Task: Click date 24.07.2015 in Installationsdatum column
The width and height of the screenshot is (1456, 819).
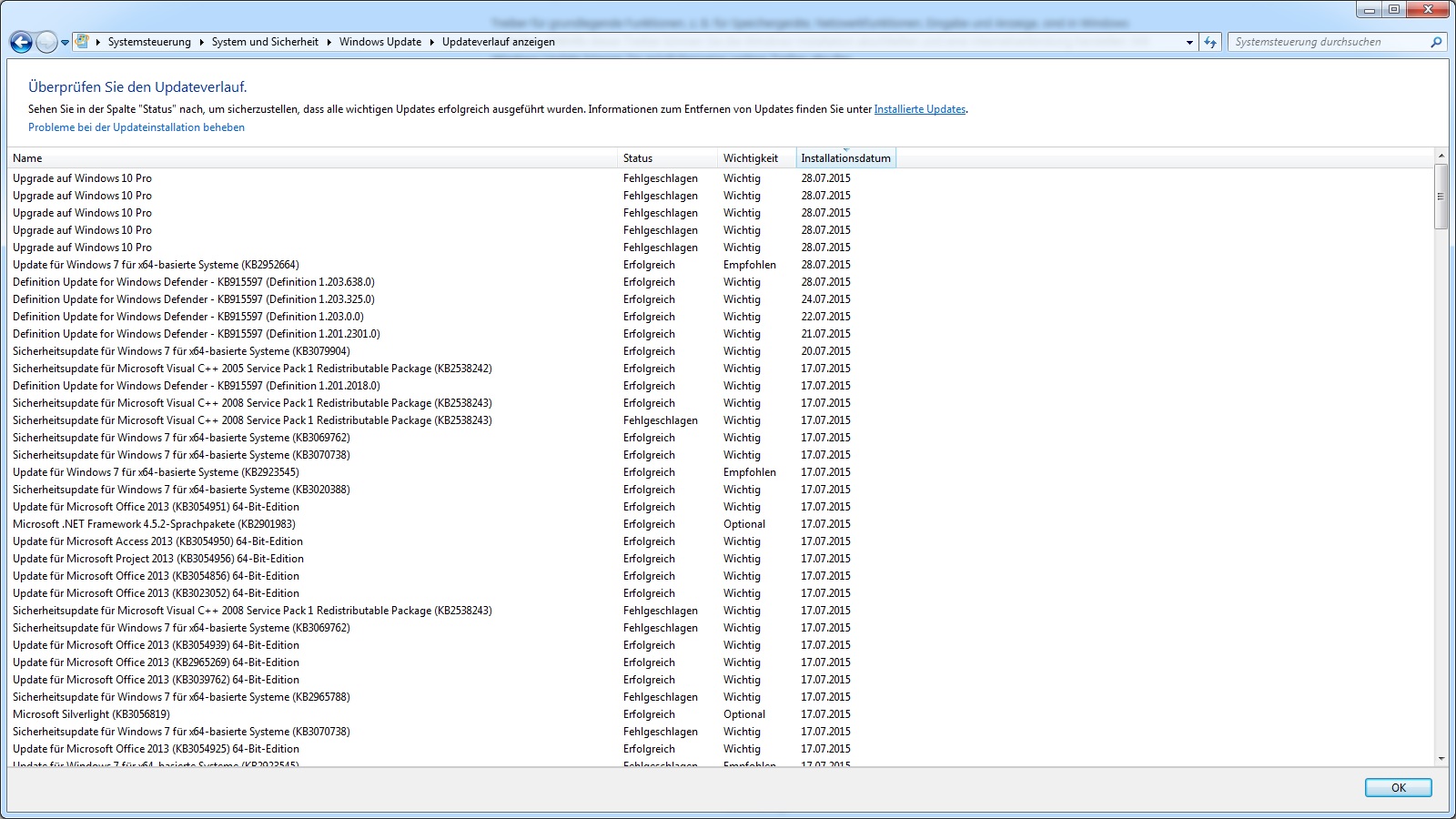Action: point(826,299)
